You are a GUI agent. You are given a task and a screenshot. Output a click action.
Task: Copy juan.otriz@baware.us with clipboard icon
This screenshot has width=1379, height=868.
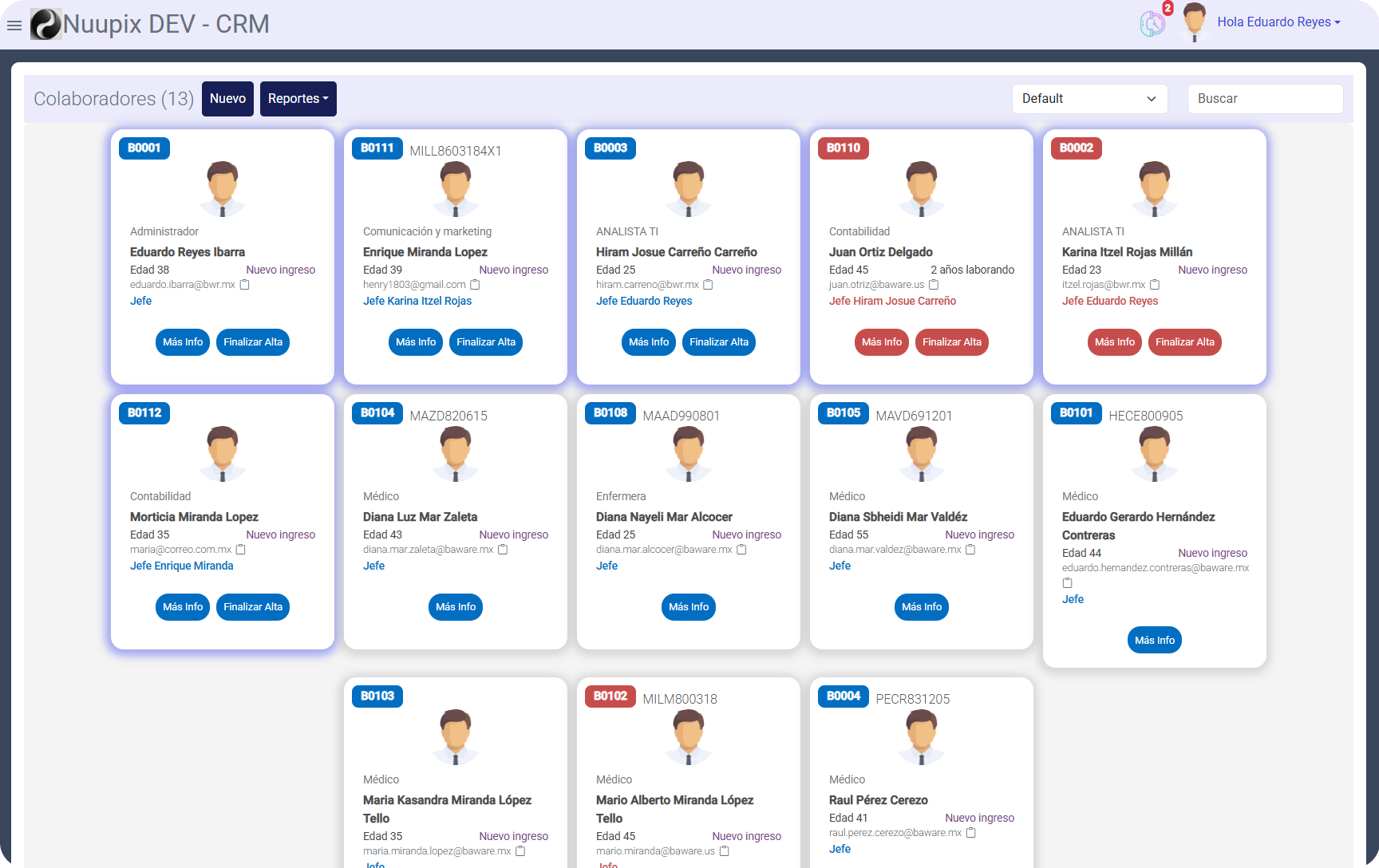[934, 285]
